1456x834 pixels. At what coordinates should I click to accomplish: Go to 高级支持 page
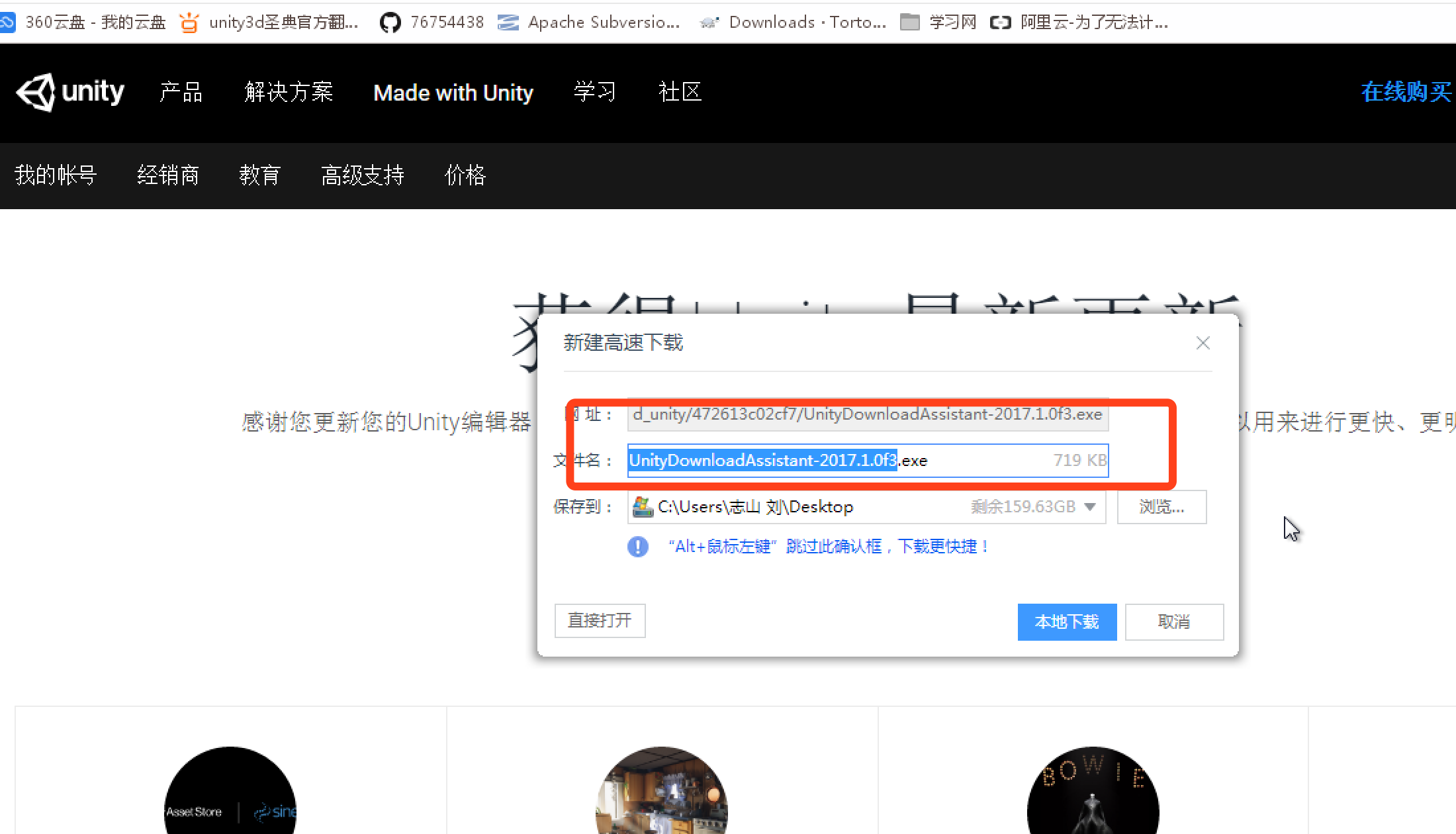click(x=363, y=175)
